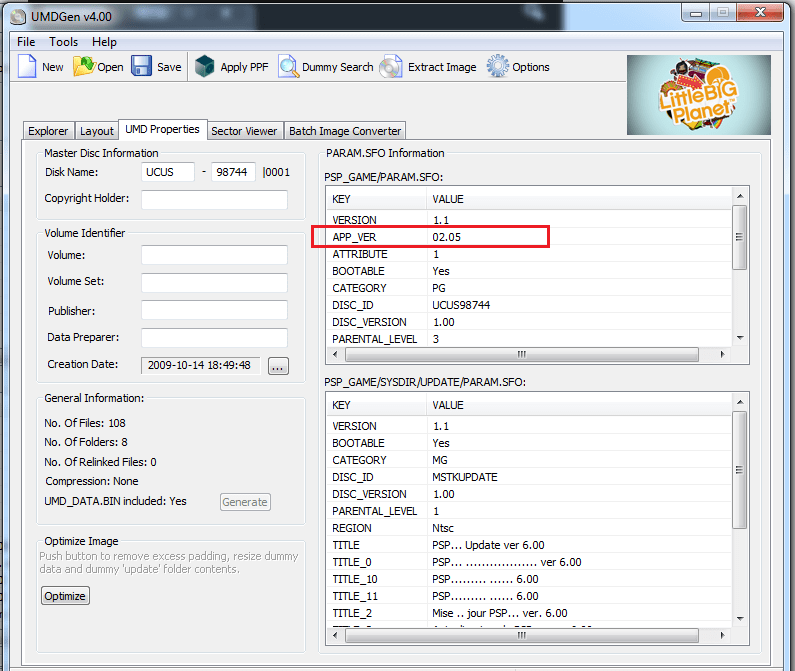Click the LittleBigPlanet cover thumbnail

[699, 95]
